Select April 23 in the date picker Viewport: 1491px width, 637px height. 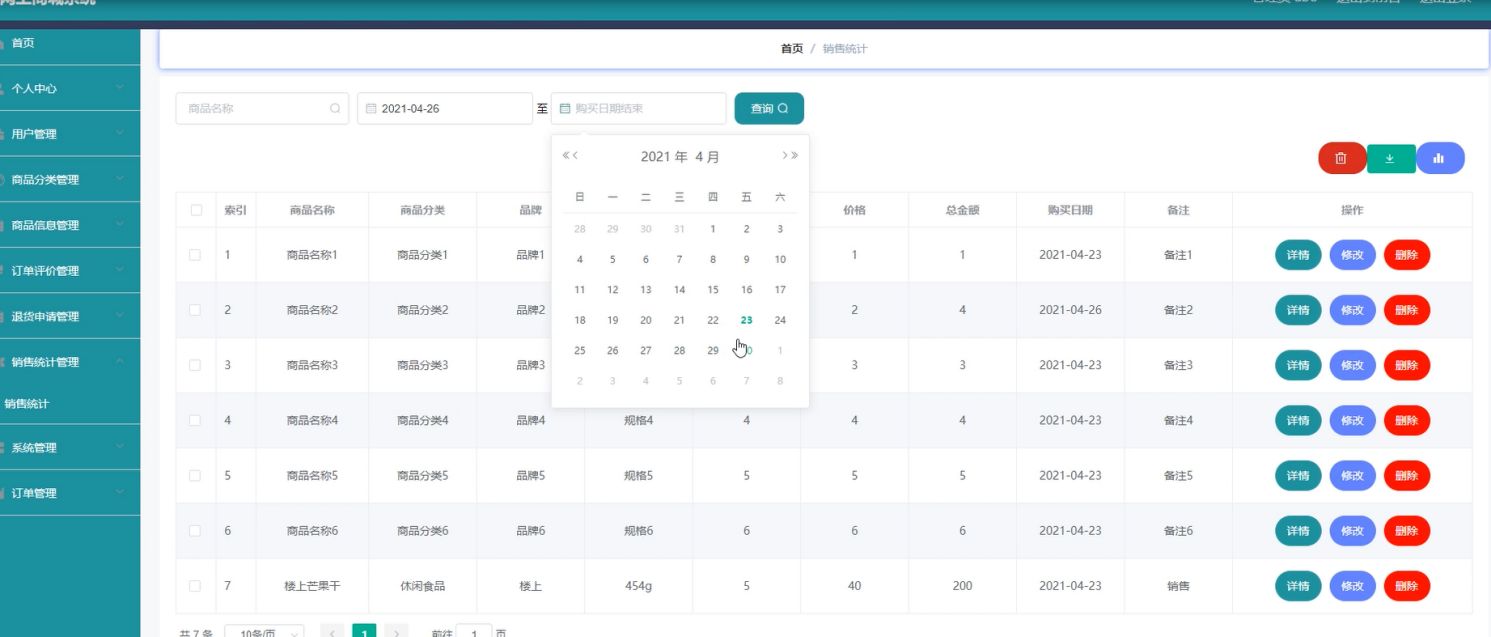tap(746, 320)
